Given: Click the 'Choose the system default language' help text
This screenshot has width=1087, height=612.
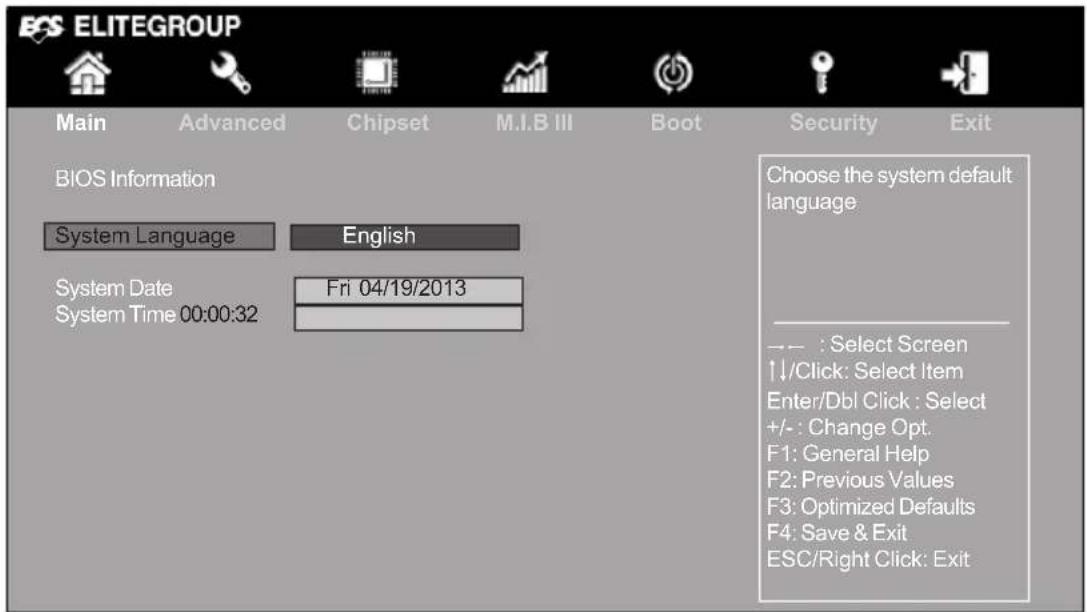Looking at the screenshot, I should pos(889,189).
